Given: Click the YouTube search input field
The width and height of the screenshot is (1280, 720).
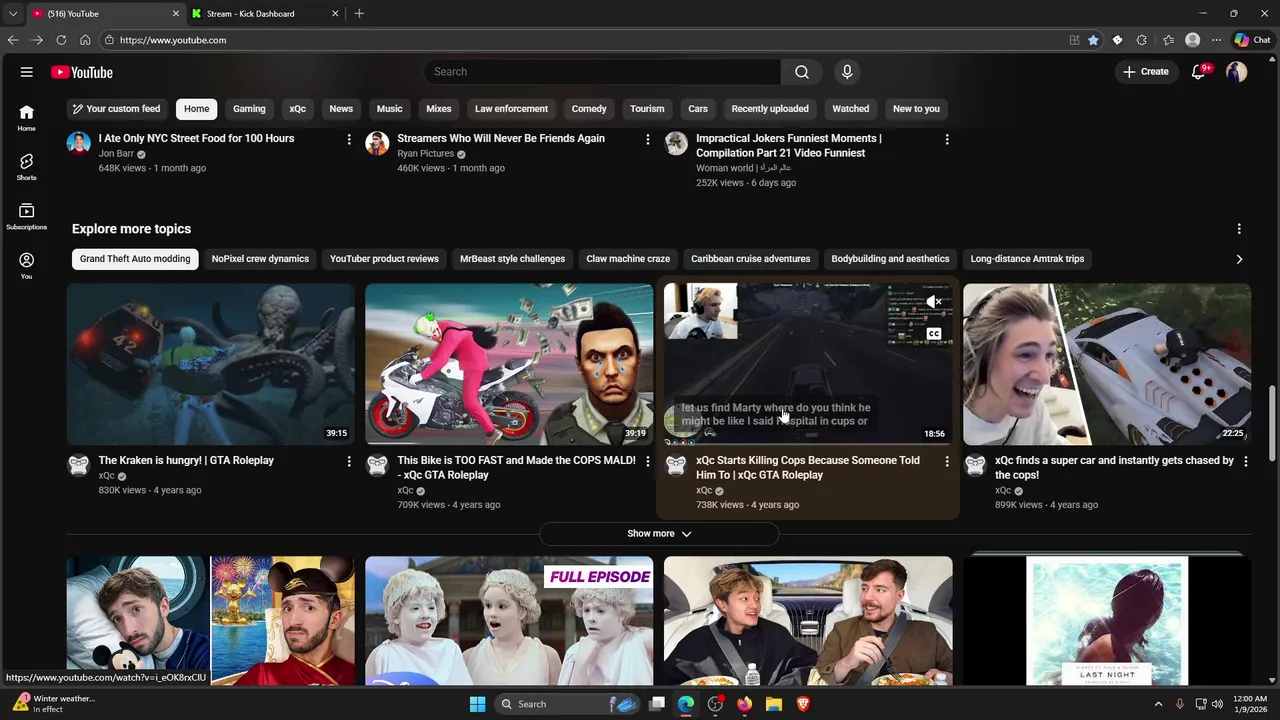Looking at the screenshot, I should tap(603, 72).
